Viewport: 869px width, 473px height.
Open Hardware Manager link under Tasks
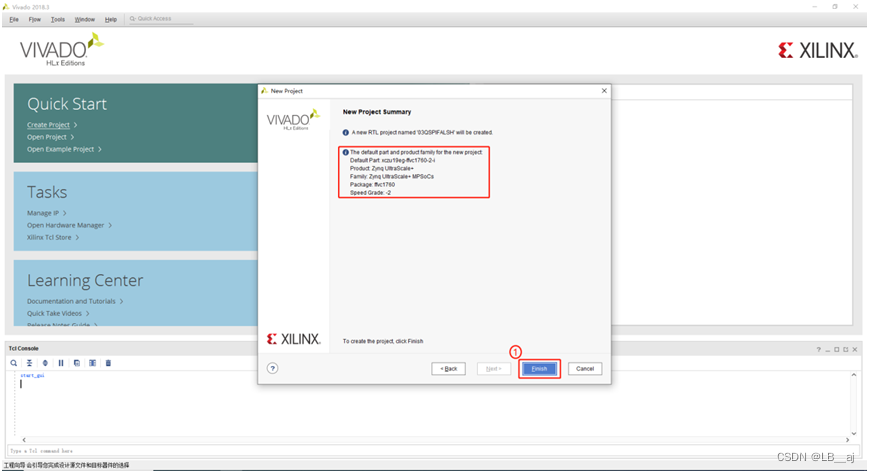pyautogui.click(x=65, y=225)
